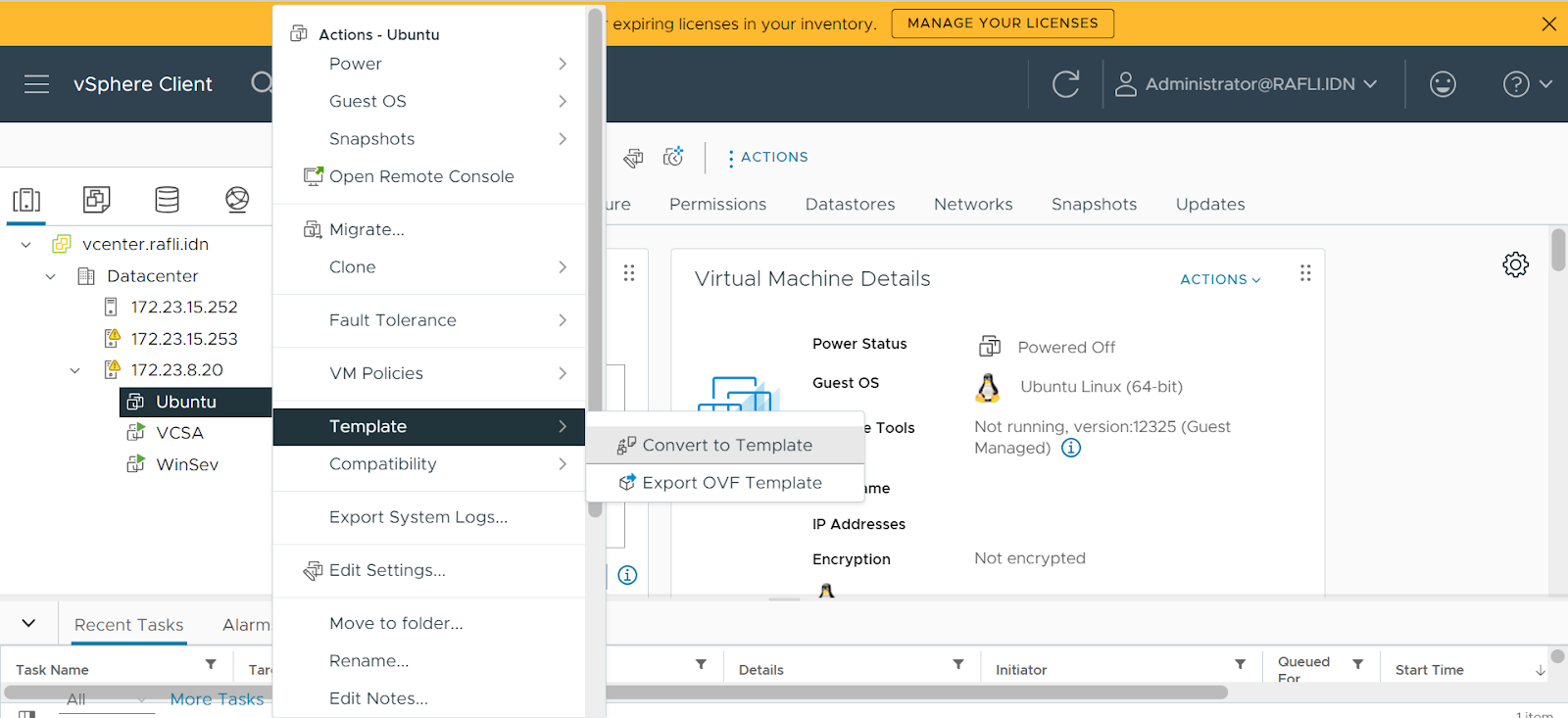Collapse the 172.23.8.20 host node
The image size is (1568, 718).
pyautogui.click(x=75, y=370)
